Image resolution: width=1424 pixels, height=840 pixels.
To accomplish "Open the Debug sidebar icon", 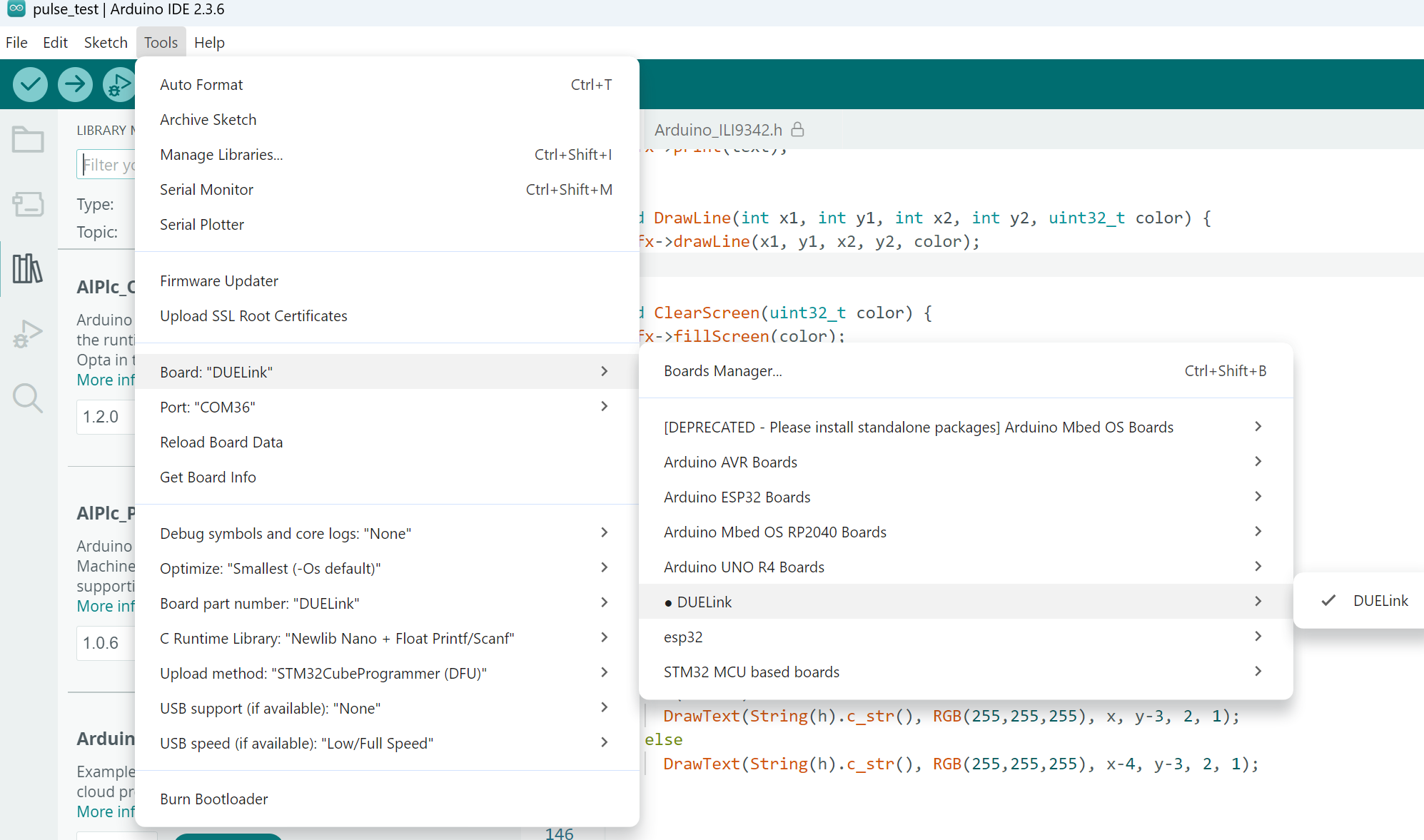I will click(28, 333).
